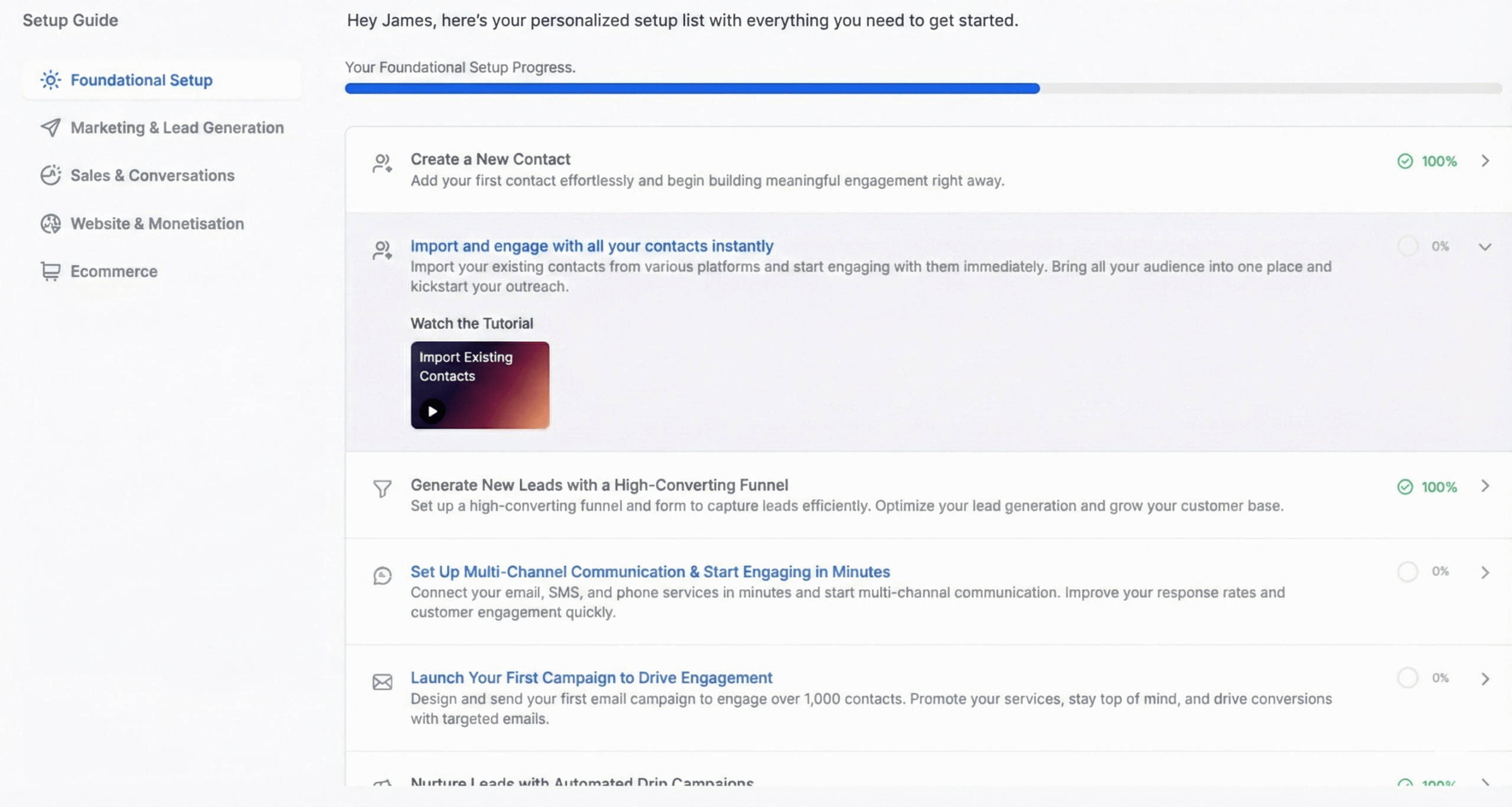The image size is (1512, 807).
Task: Click 0% label on Multi-Channel Communication row
Action: tap(1440, 571)
